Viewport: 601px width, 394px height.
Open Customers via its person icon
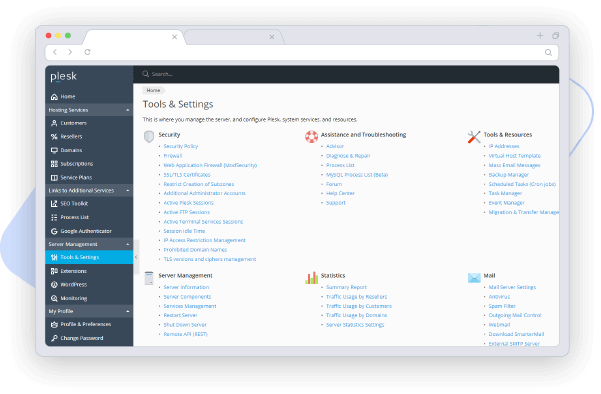[54, 123]
